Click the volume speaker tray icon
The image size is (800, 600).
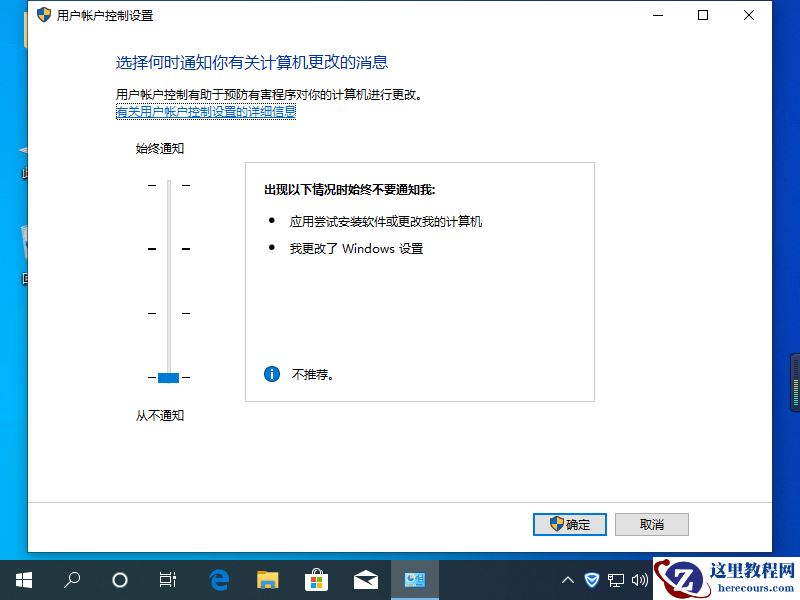click(x=642, y=580)
